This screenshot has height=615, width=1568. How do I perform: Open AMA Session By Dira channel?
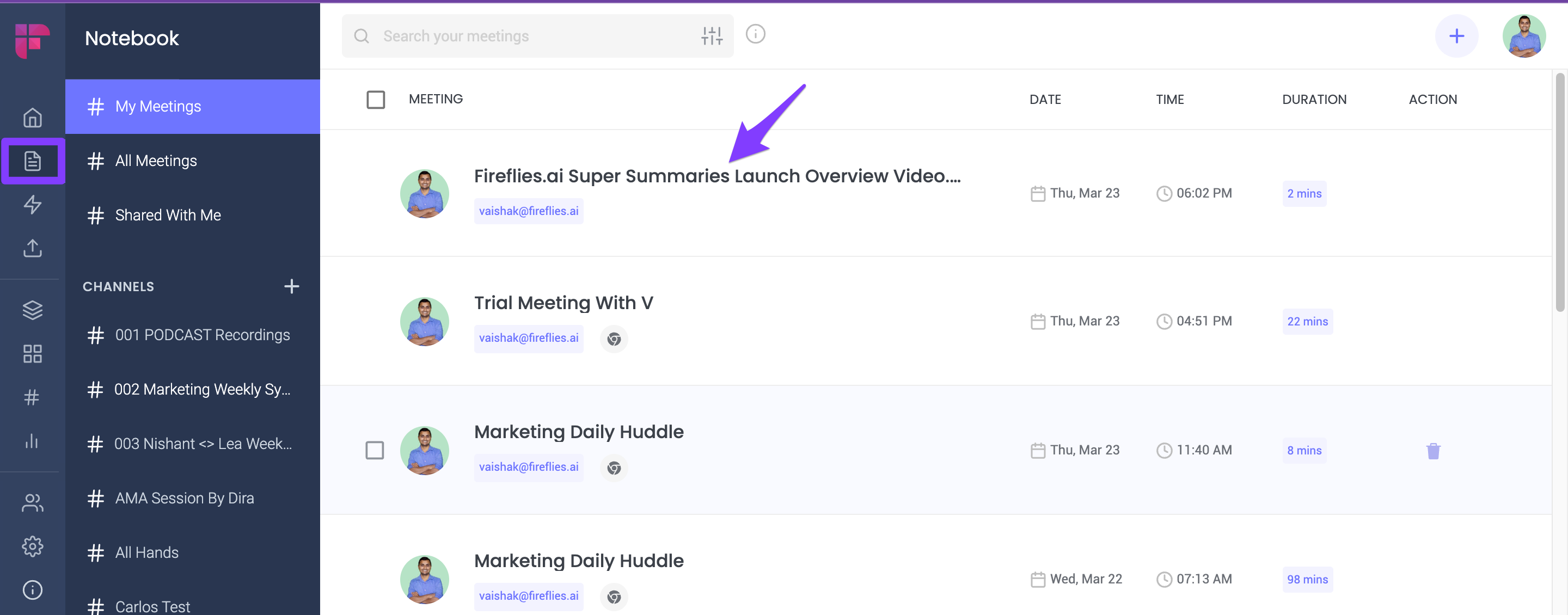pos(192,498)
